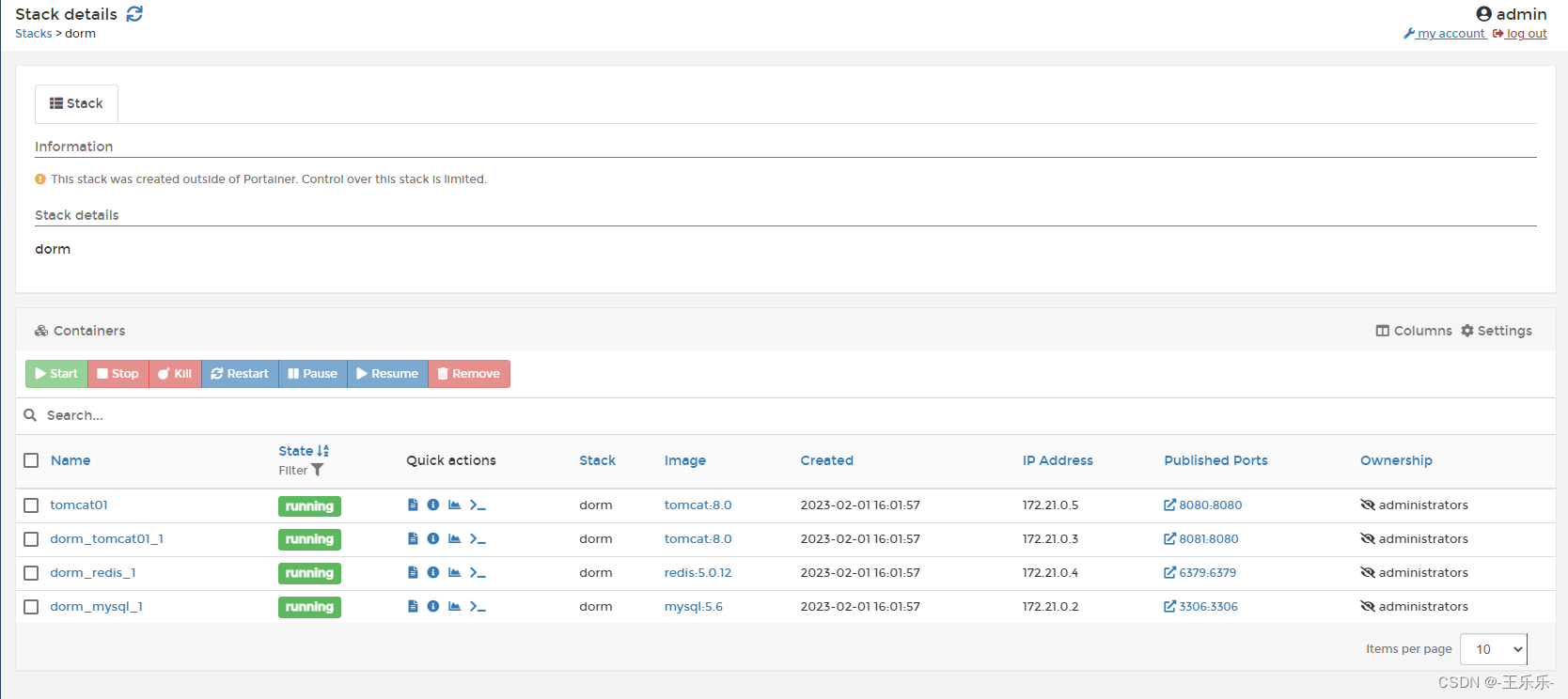Image resolution: width=1568 pixels, height=699 pixels.
Task: Click the Start containers button
Action: click(56, 374)
